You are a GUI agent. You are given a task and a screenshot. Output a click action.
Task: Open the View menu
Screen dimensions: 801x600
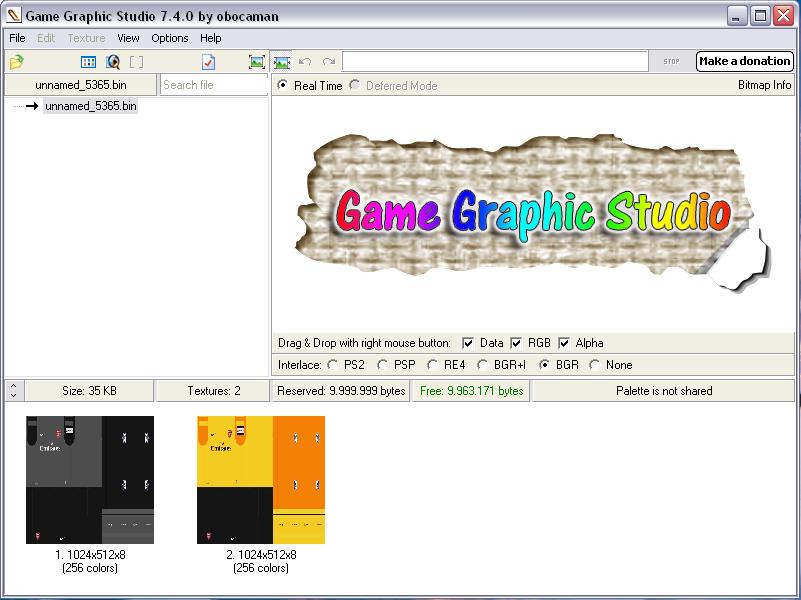click(128, 38)
